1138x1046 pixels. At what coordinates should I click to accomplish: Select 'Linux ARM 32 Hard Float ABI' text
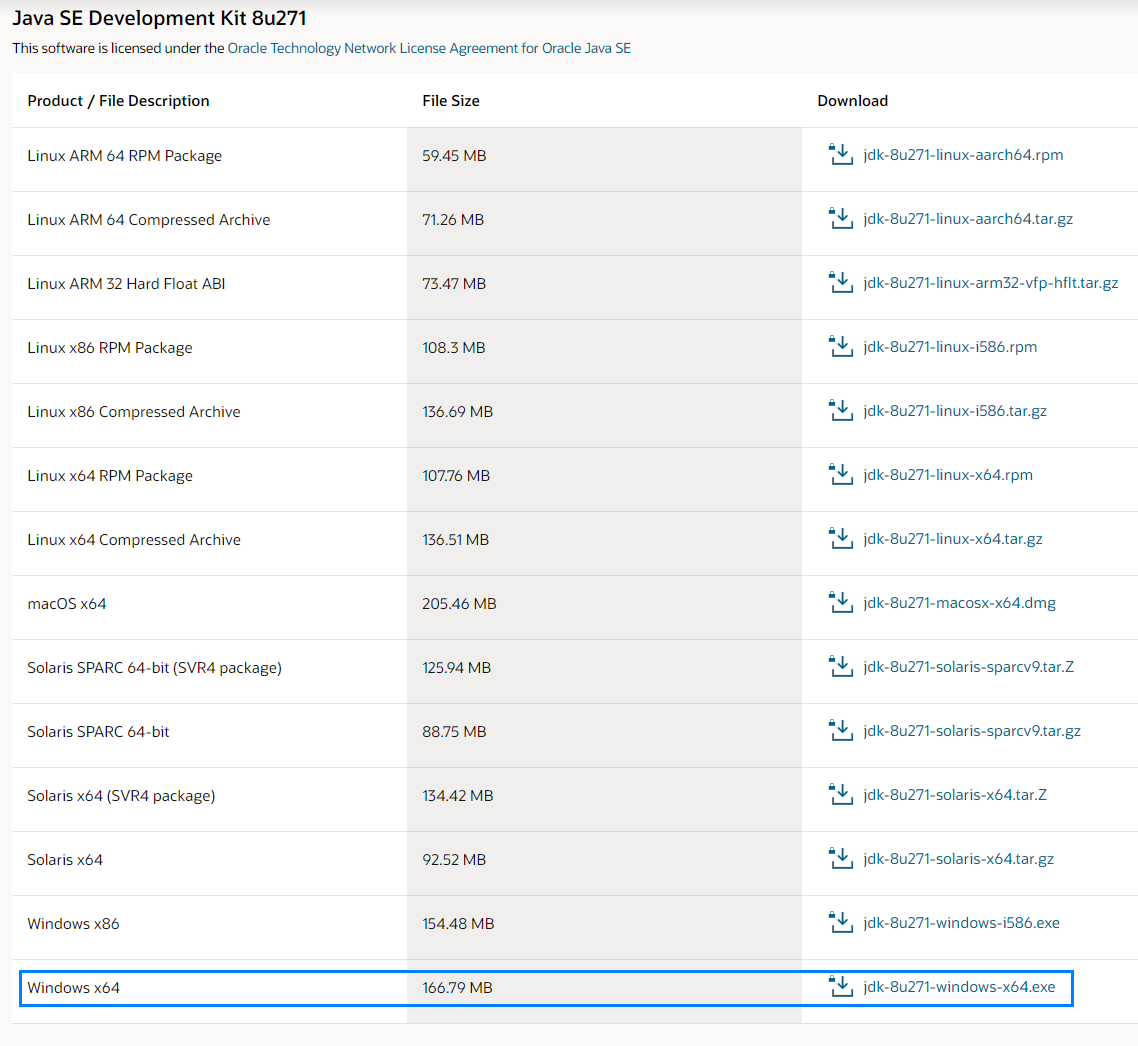pyautogui.click(x=126, y=284)
